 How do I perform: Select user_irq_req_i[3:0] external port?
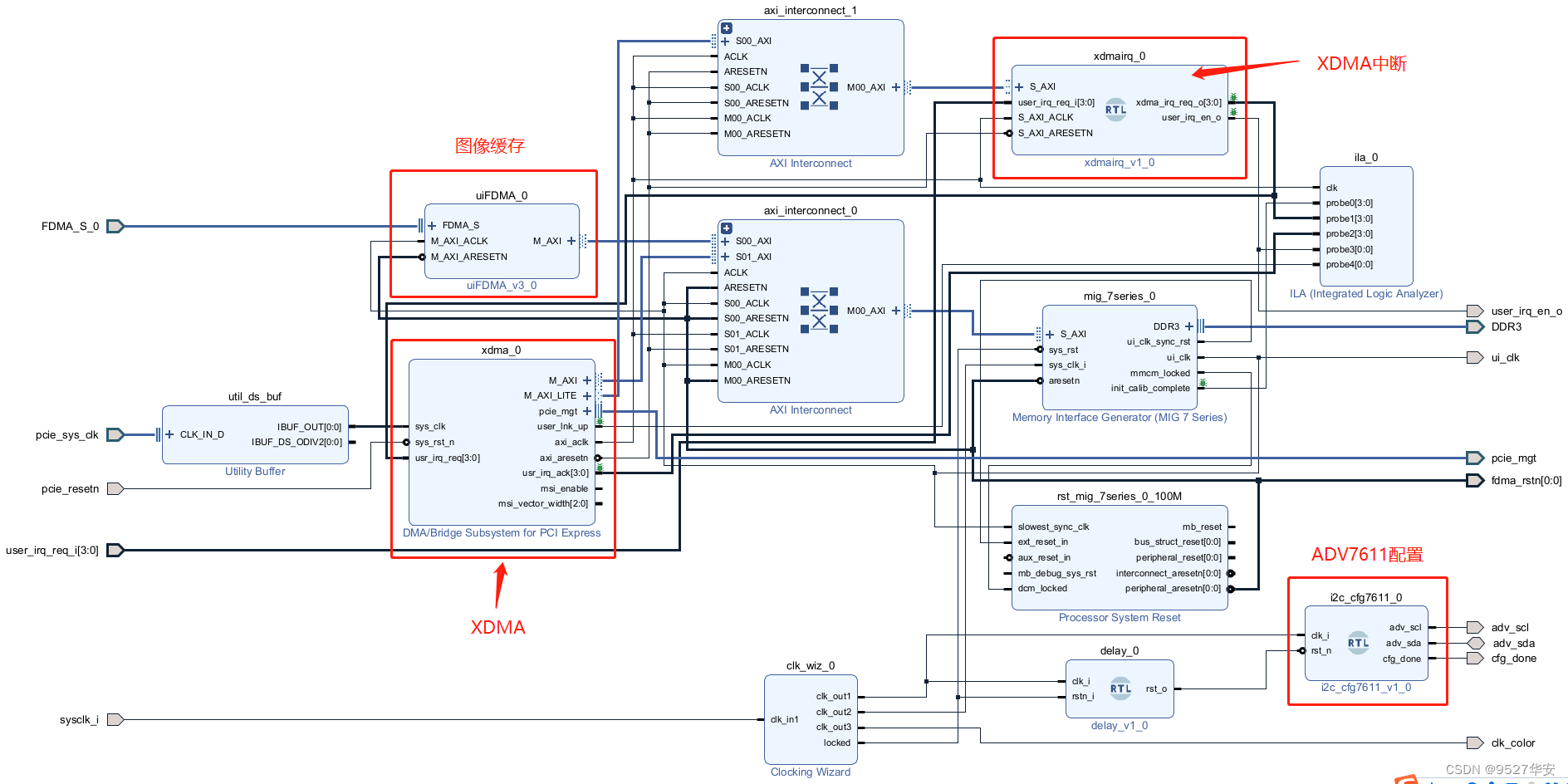(x=115, y=550)
